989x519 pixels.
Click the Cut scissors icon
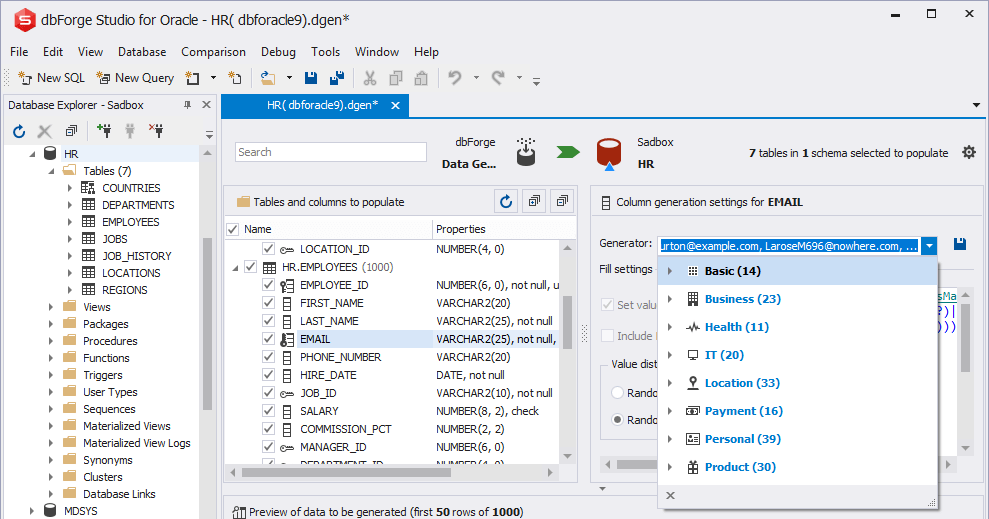point(370,78)
